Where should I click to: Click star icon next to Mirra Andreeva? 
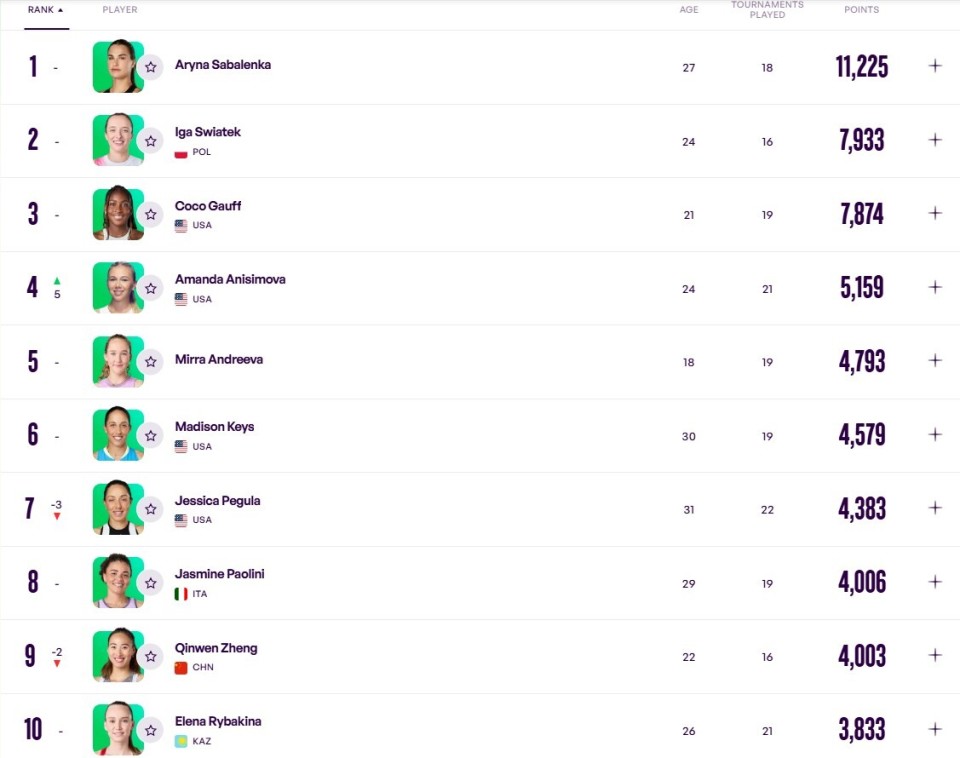[150, 361]
